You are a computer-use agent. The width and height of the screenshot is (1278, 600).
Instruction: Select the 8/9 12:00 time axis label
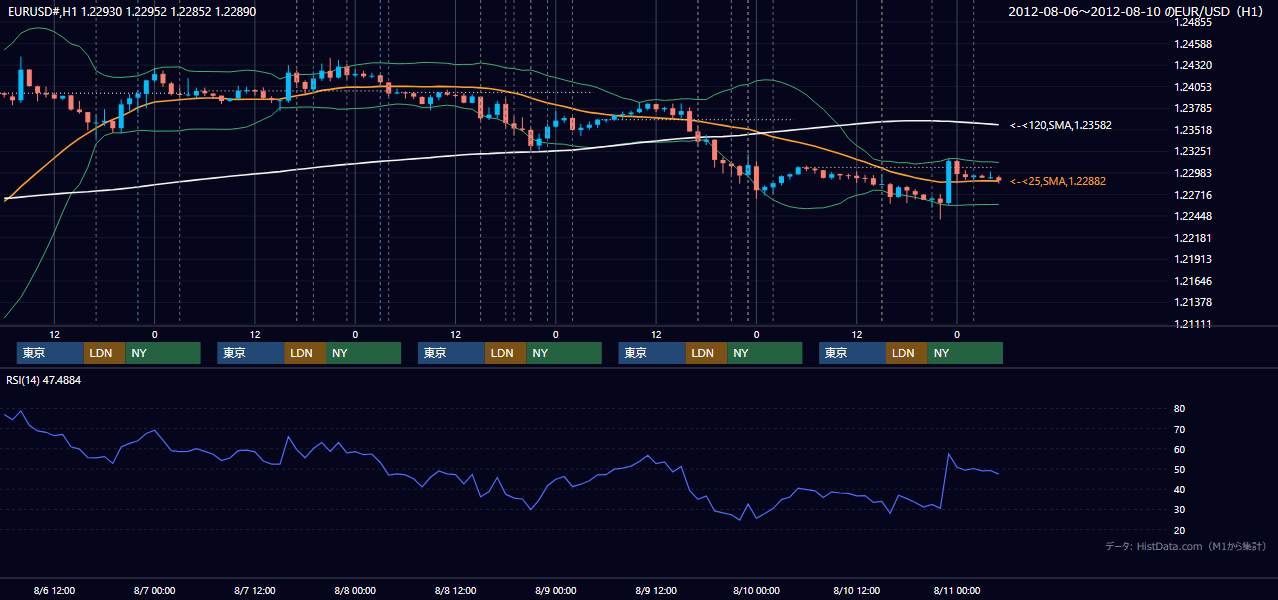(655, 590)
